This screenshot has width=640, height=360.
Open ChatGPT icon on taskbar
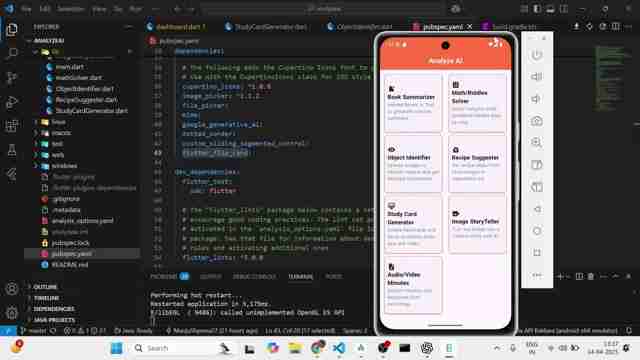pos(427,348)
